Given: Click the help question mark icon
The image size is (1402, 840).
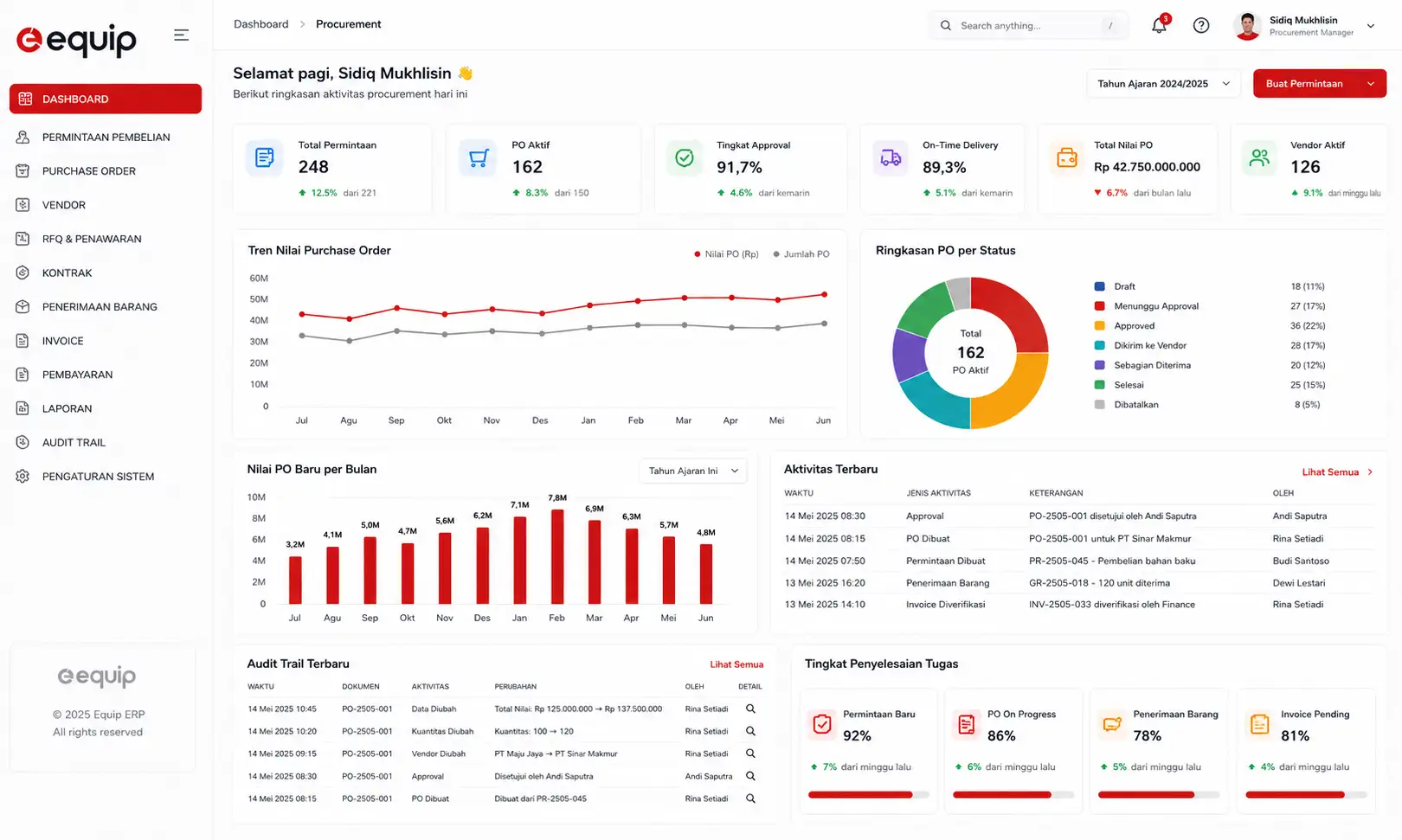Looking at the screenshot, I should point(1201,25).
